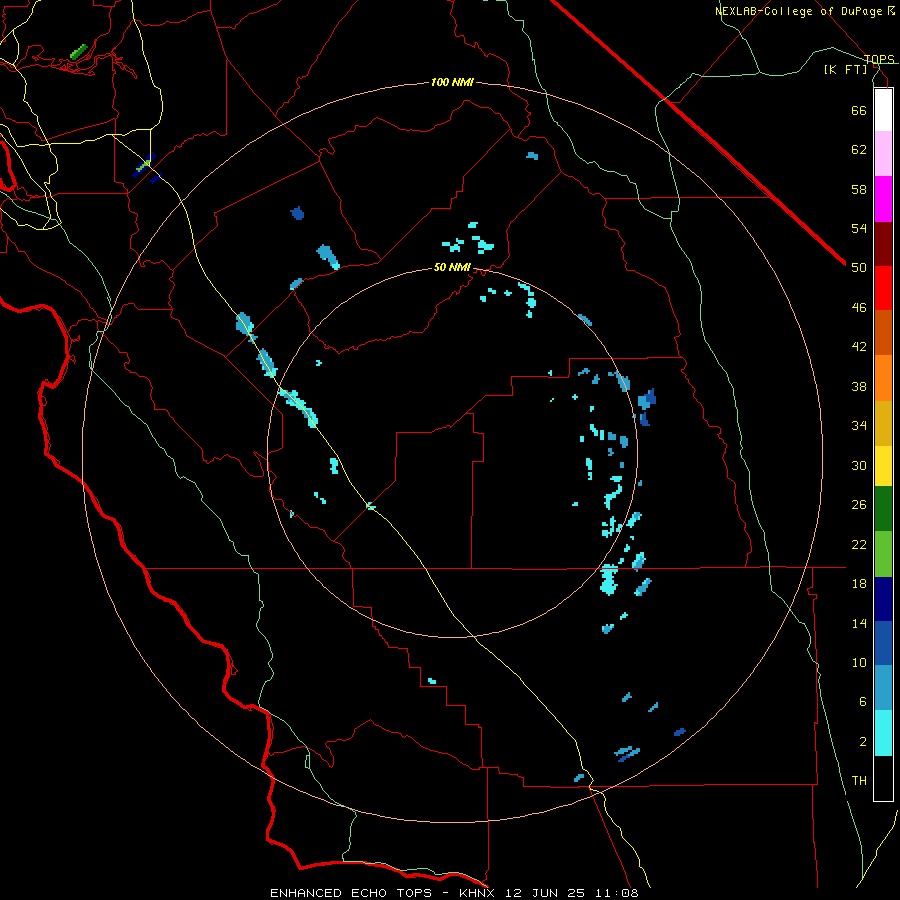Screen dimensions: 900x900
Task: Click the "26" scale value
Action: tap(859, 505)
